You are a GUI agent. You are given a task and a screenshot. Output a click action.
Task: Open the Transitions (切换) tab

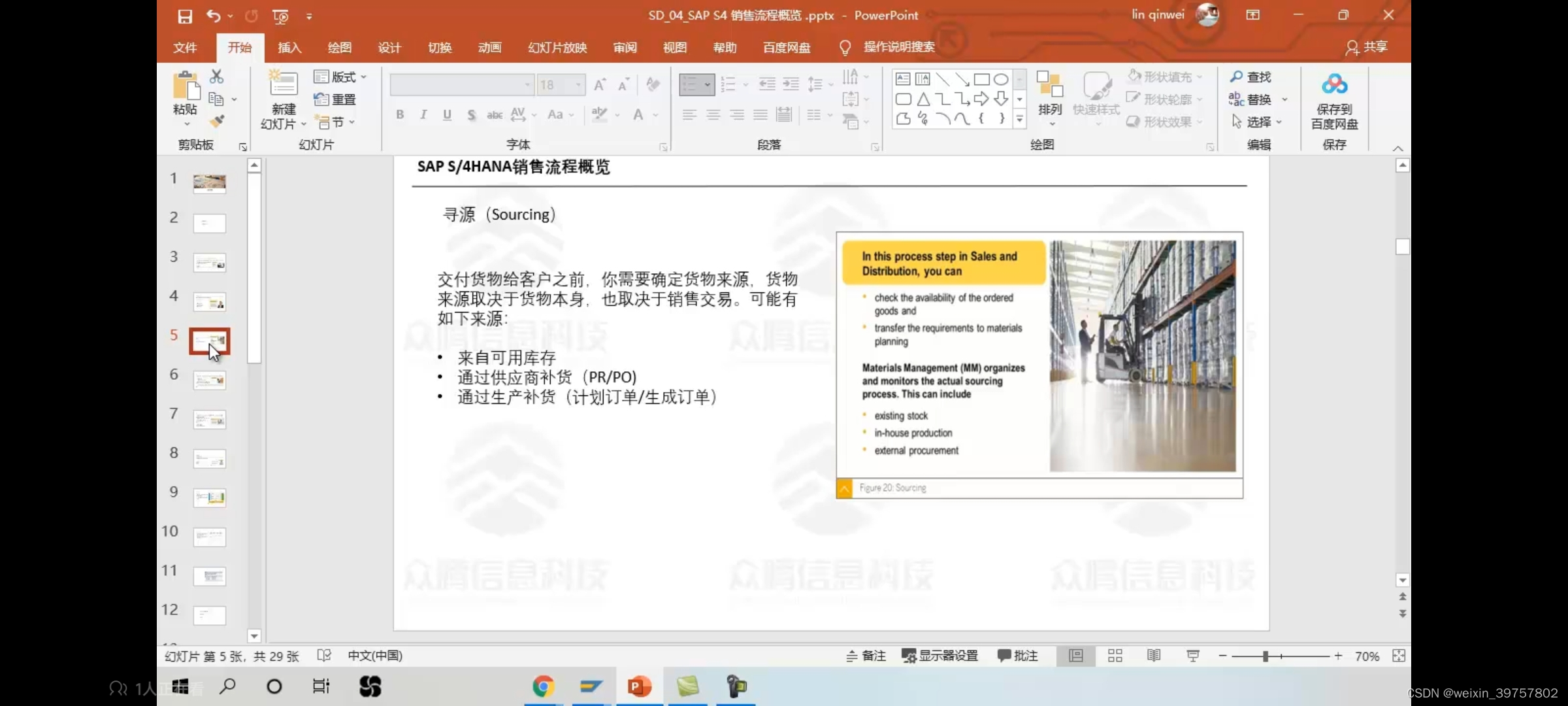pos(440,48)
